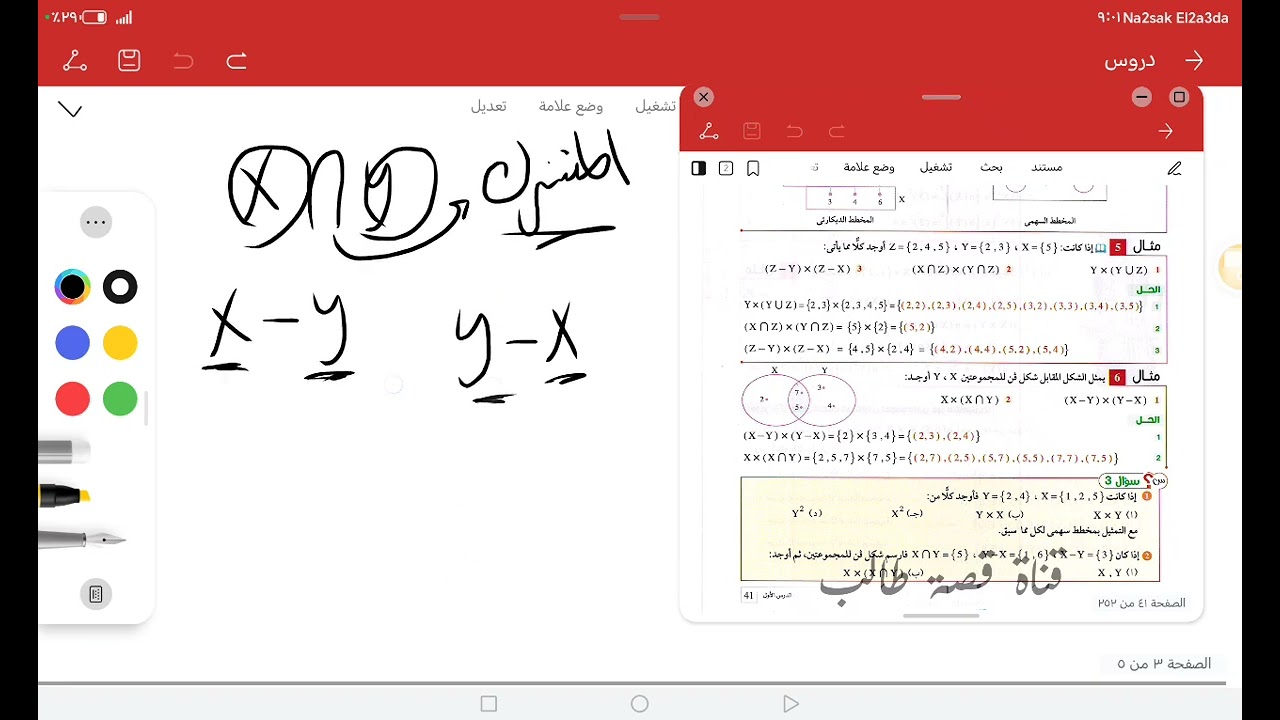Tap the signal strength bars in status bar
The image size is (1280, 720).
tap(124, 17)
